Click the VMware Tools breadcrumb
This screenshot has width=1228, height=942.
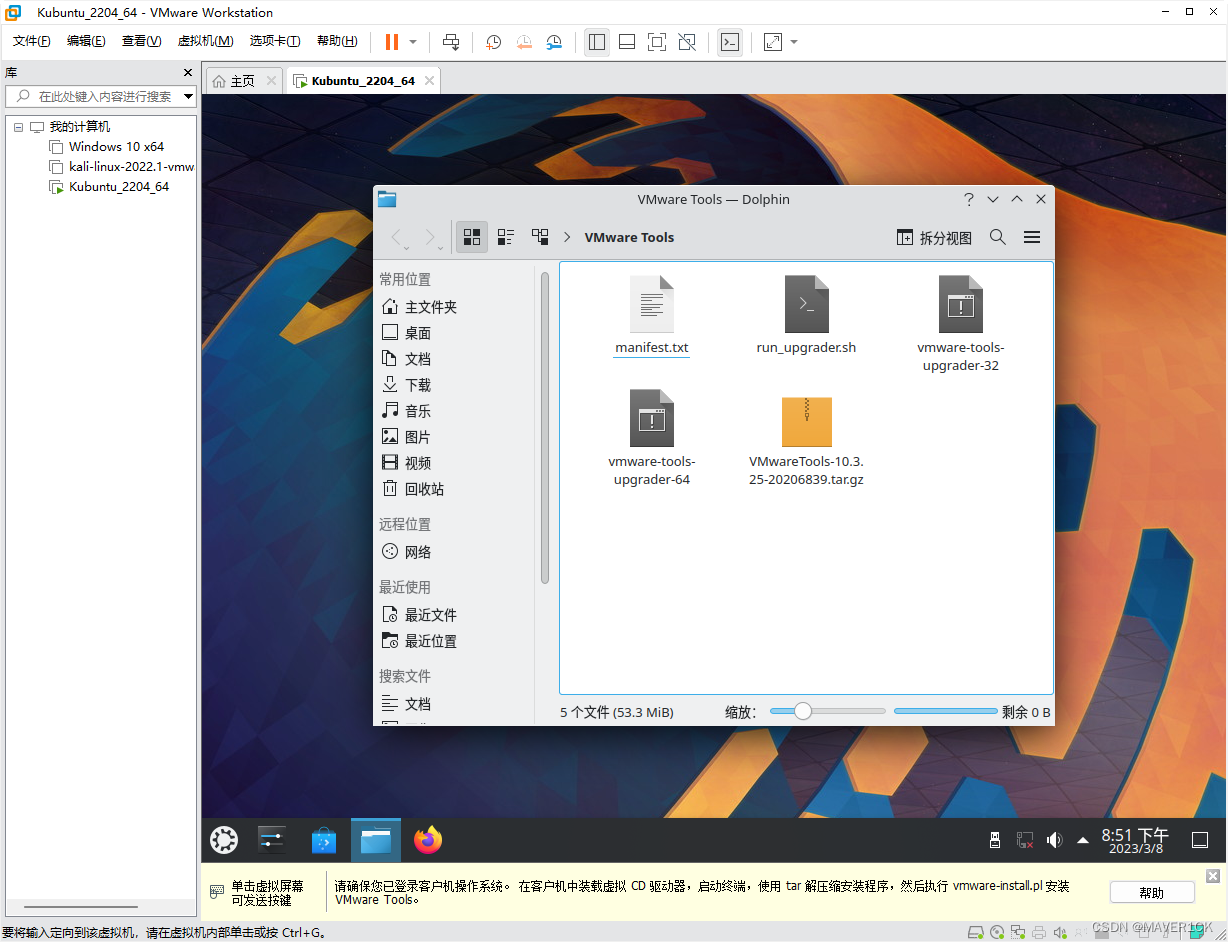point(629,238)
